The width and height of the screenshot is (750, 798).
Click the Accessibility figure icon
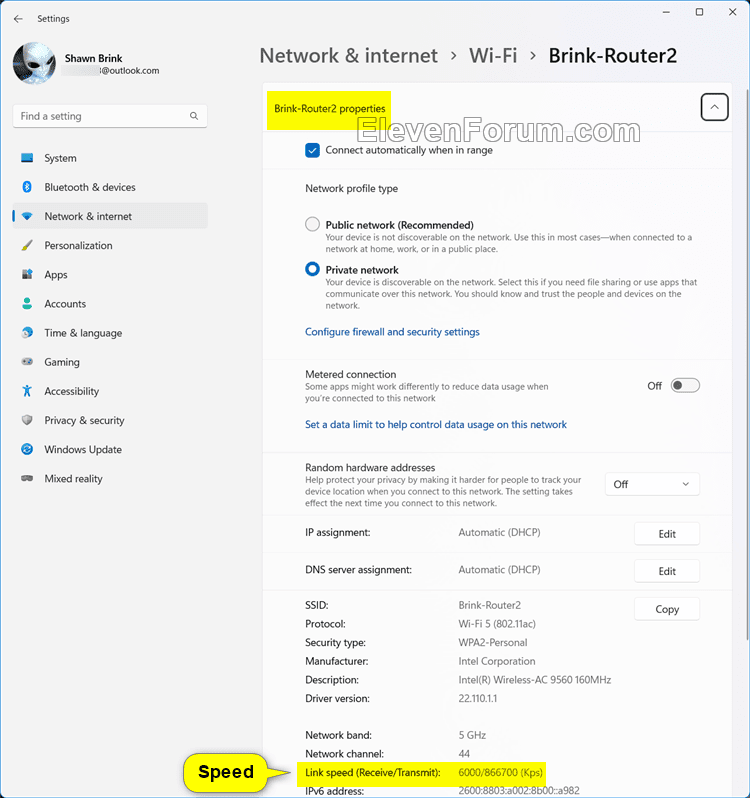27,391
